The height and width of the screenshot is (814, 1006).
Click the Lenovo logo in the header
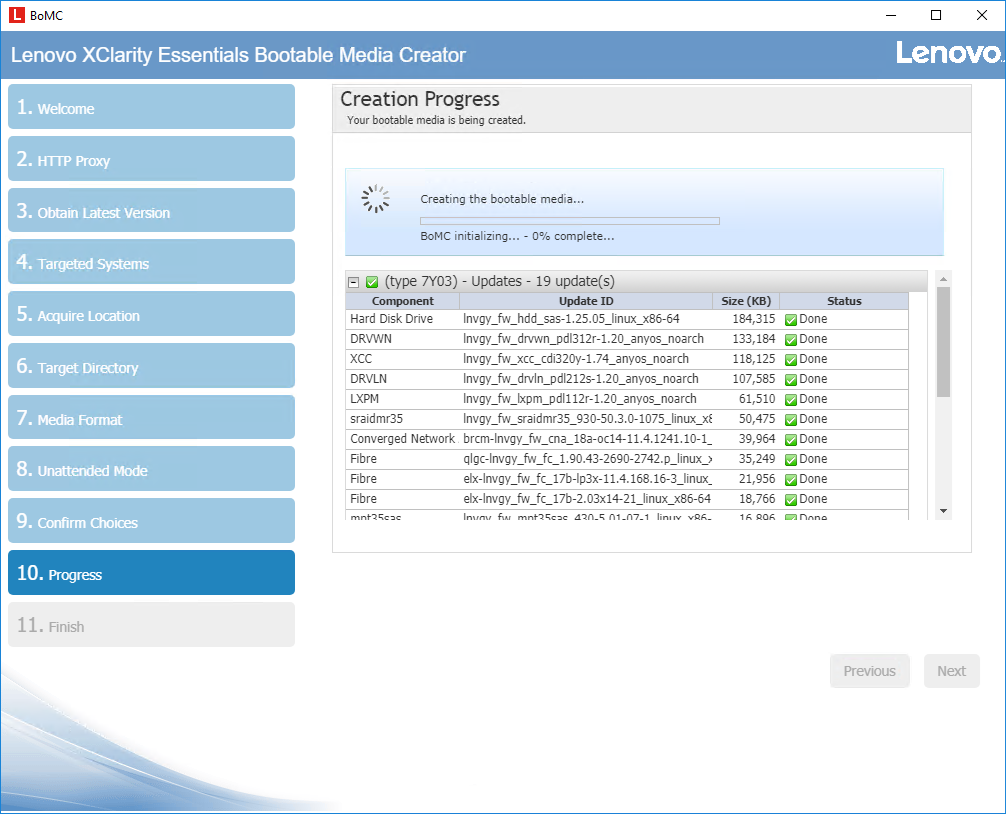coord(950,53)
